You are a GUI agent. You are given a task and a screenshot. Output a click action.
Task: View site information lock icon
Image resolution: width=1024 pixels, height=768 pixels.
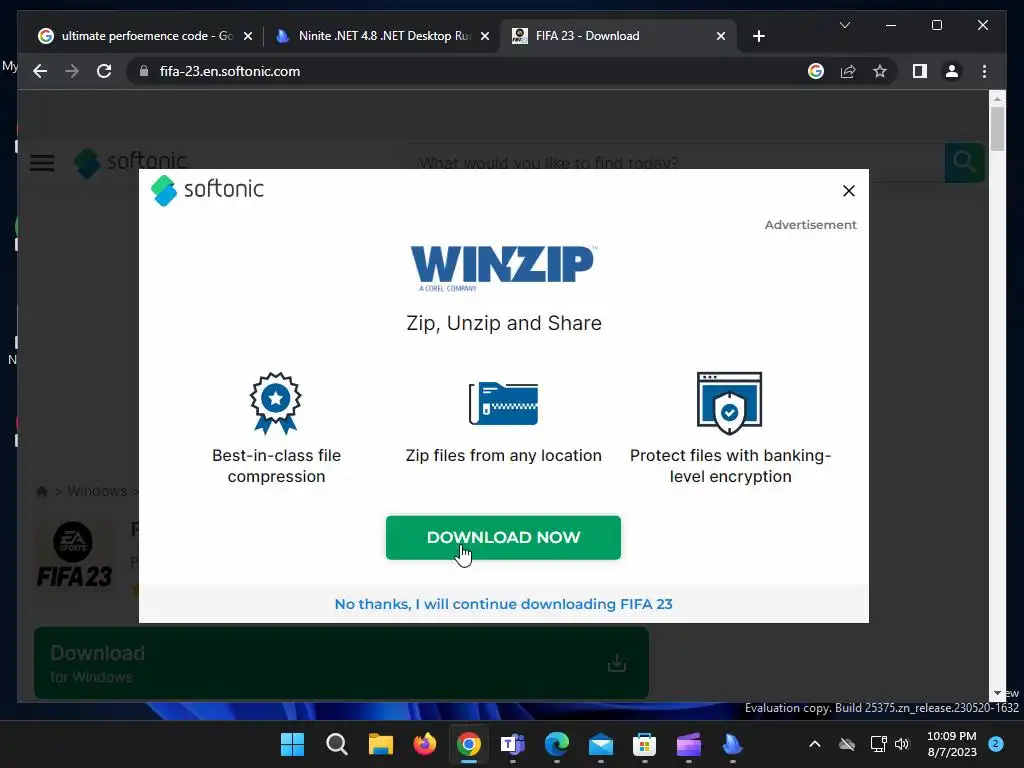point(144,71)
